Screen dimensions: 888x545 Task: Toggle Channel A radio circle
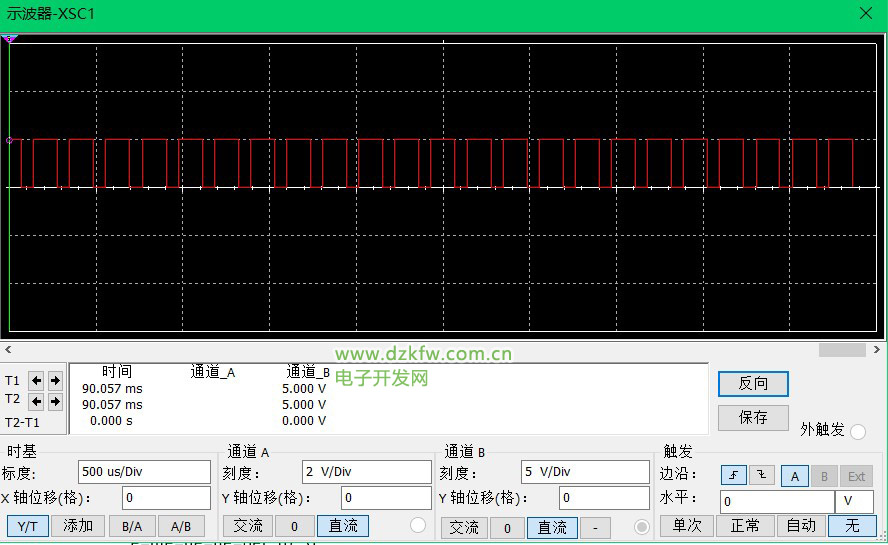(x=418, y=525)
